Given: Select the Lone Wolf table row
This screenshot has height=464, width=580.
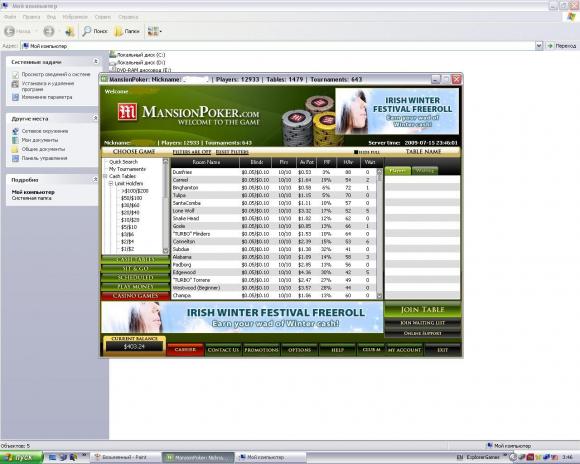Looking at the screenshot, I should coord(274,211).
